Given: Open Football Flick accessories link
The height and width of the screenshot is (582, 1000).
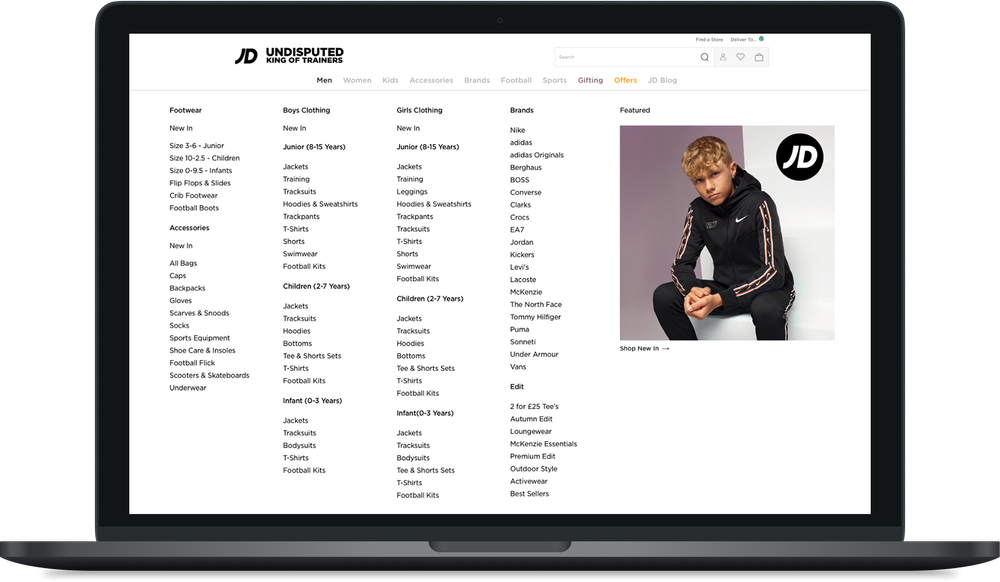Looking at the screenshot, I should point(192,363).
